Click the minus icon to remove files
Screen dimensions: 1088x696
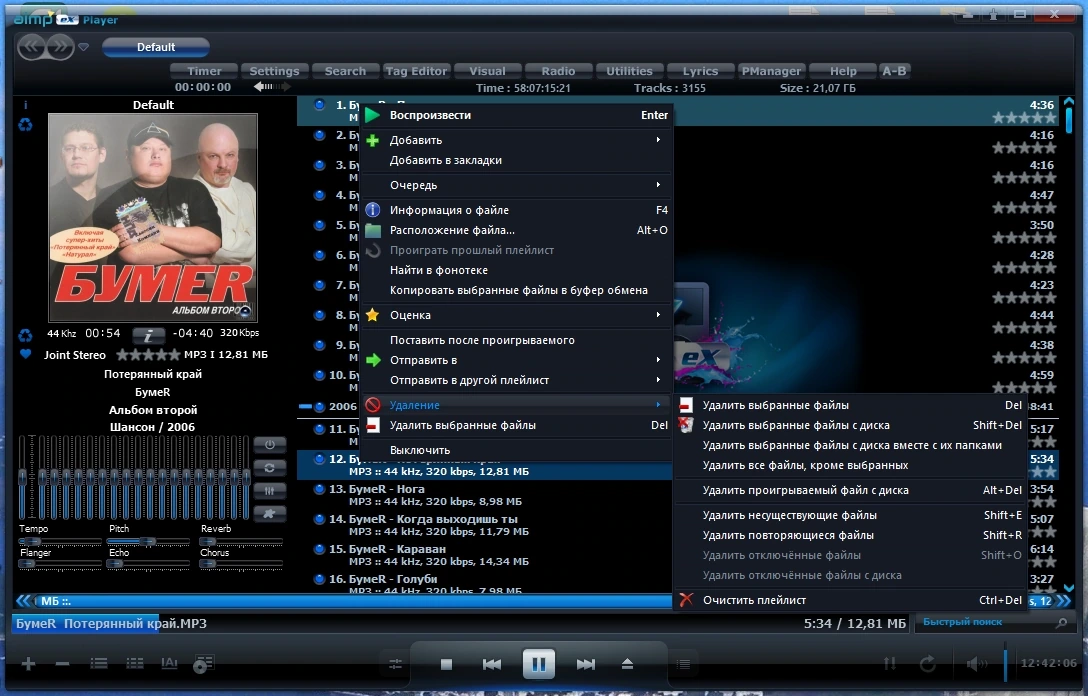[x=62, y=664]
